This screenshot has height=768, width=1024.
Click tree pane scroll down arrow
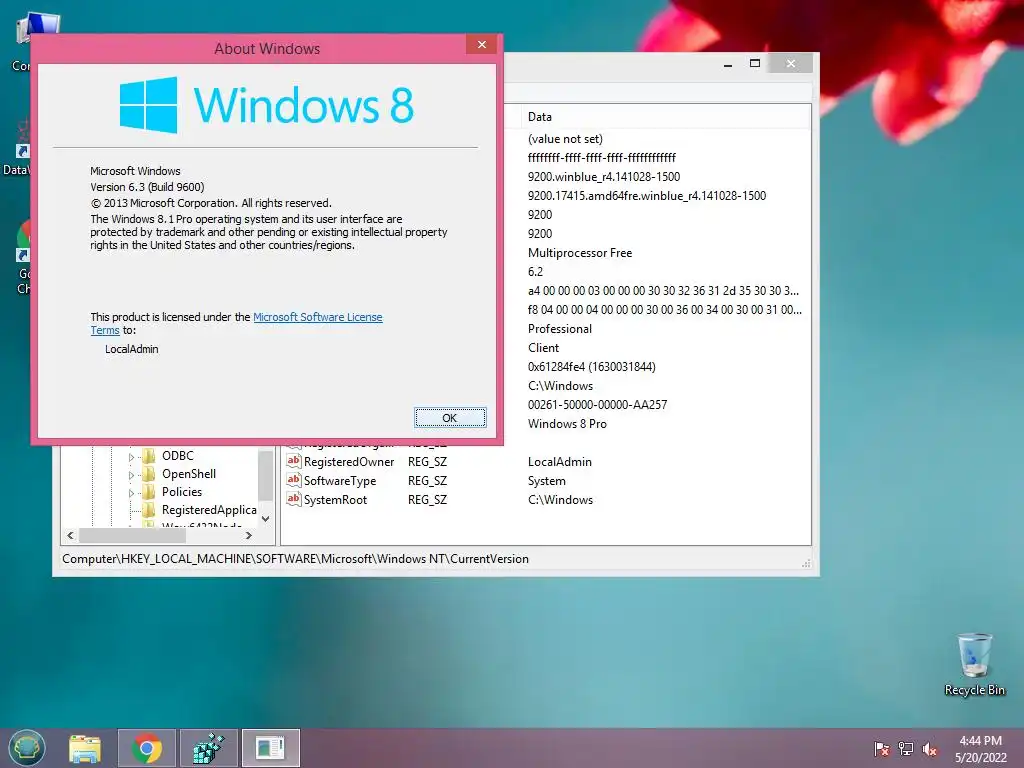(x=266, y=519)
